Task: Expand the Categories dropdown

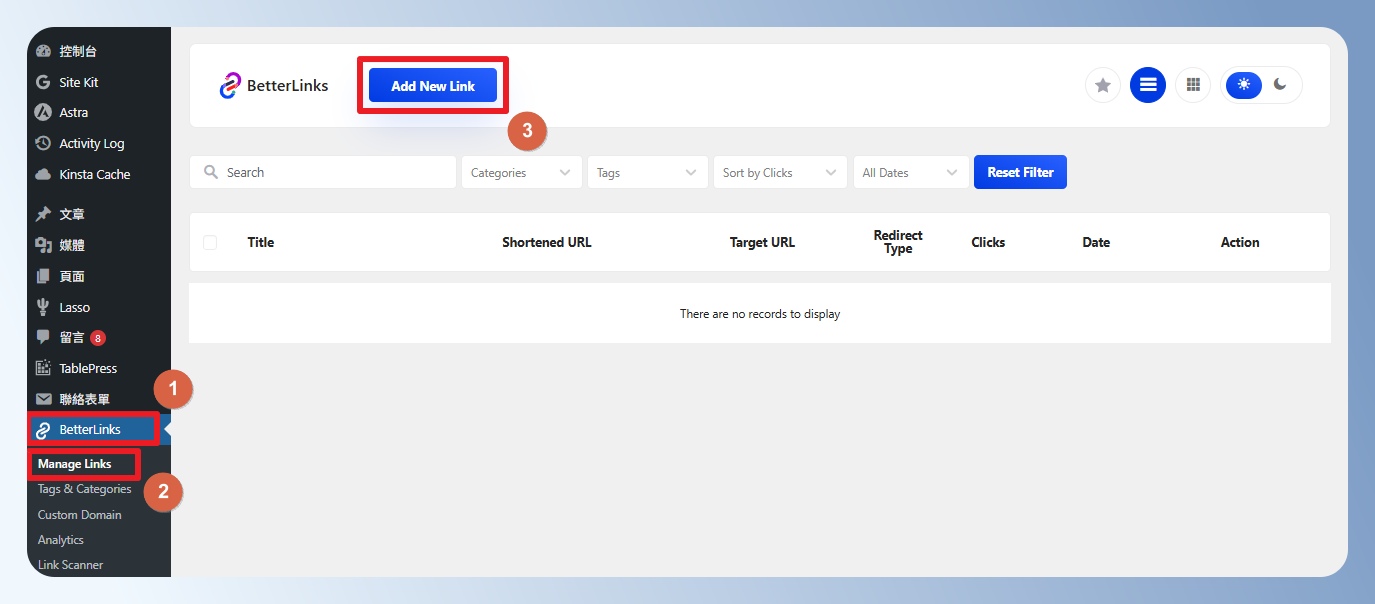Action: tap(521, 172)
